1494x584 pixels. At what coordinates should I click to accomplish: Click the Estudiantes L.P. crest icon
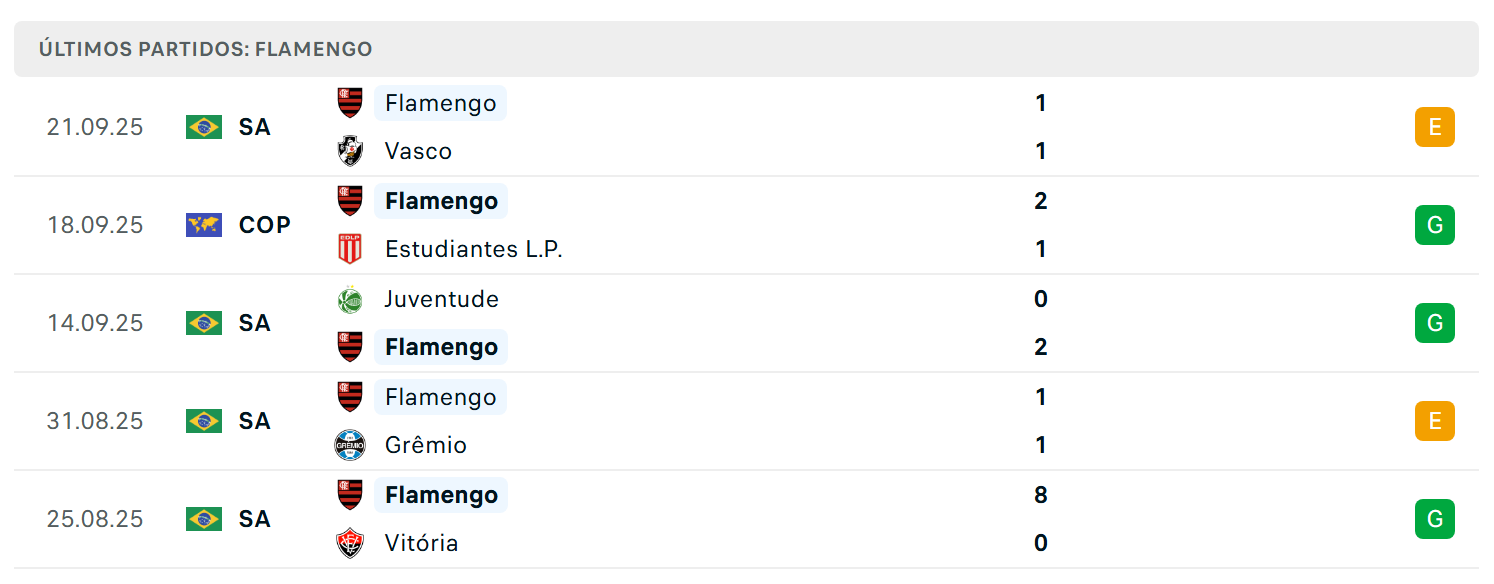coord(350,249)
